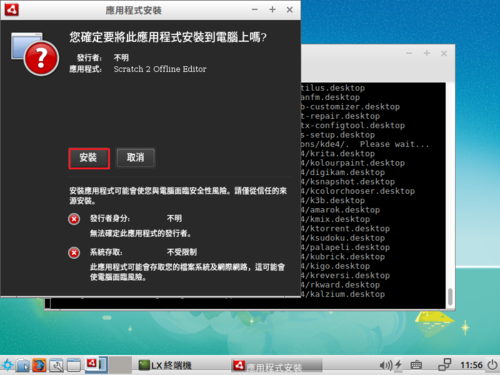Click the 'tilus.desktop' line in terminal
This screenshot has height=375, width=500.
pyautogui.click(x=333, y=88)
